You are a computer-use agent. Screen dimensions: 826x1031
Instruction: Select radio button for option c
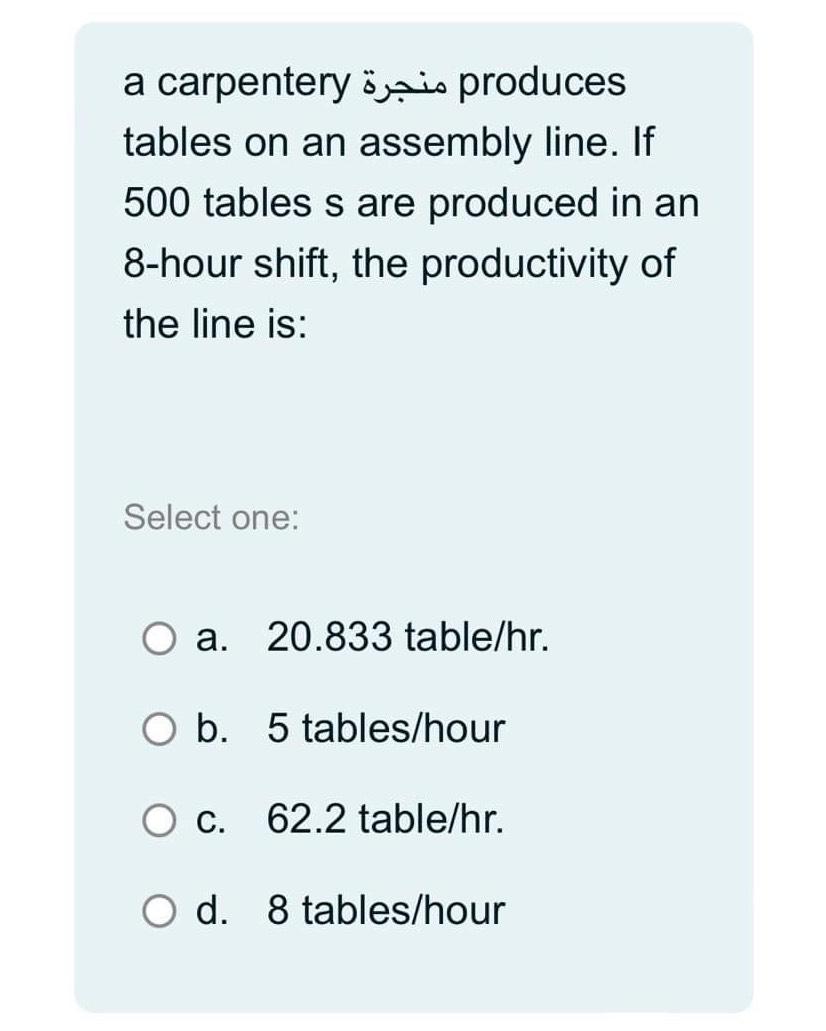tap(158, 820)
